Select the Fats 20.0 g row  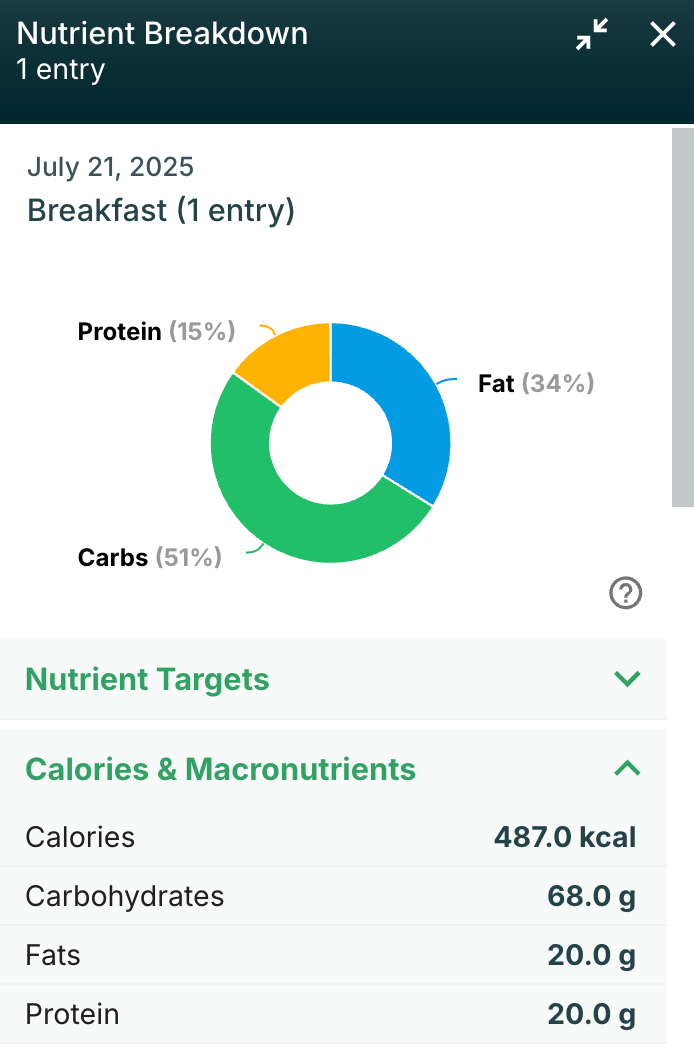pos(330,955)
